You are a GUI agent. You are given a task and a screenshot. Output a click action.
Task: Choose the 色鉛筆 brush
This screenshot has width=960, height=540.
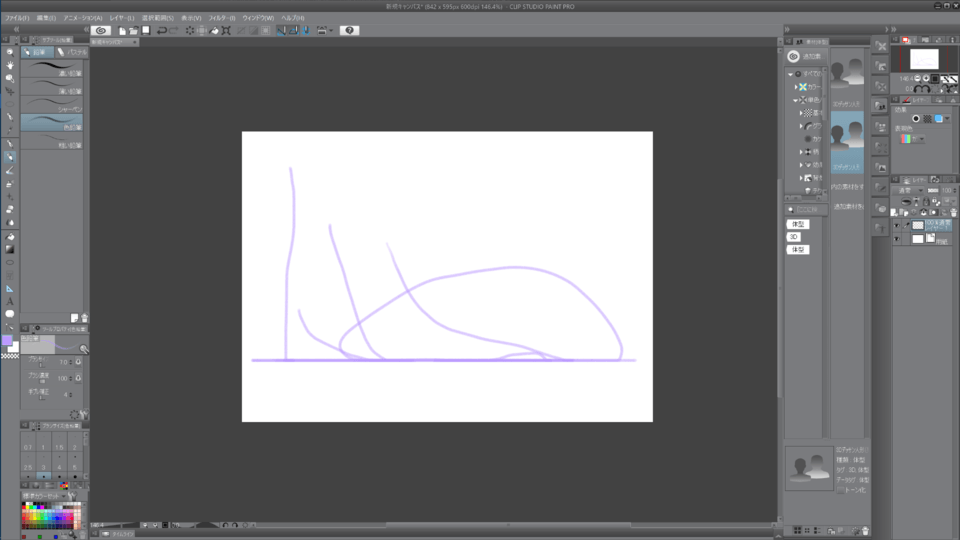click(x=52, y=122)
